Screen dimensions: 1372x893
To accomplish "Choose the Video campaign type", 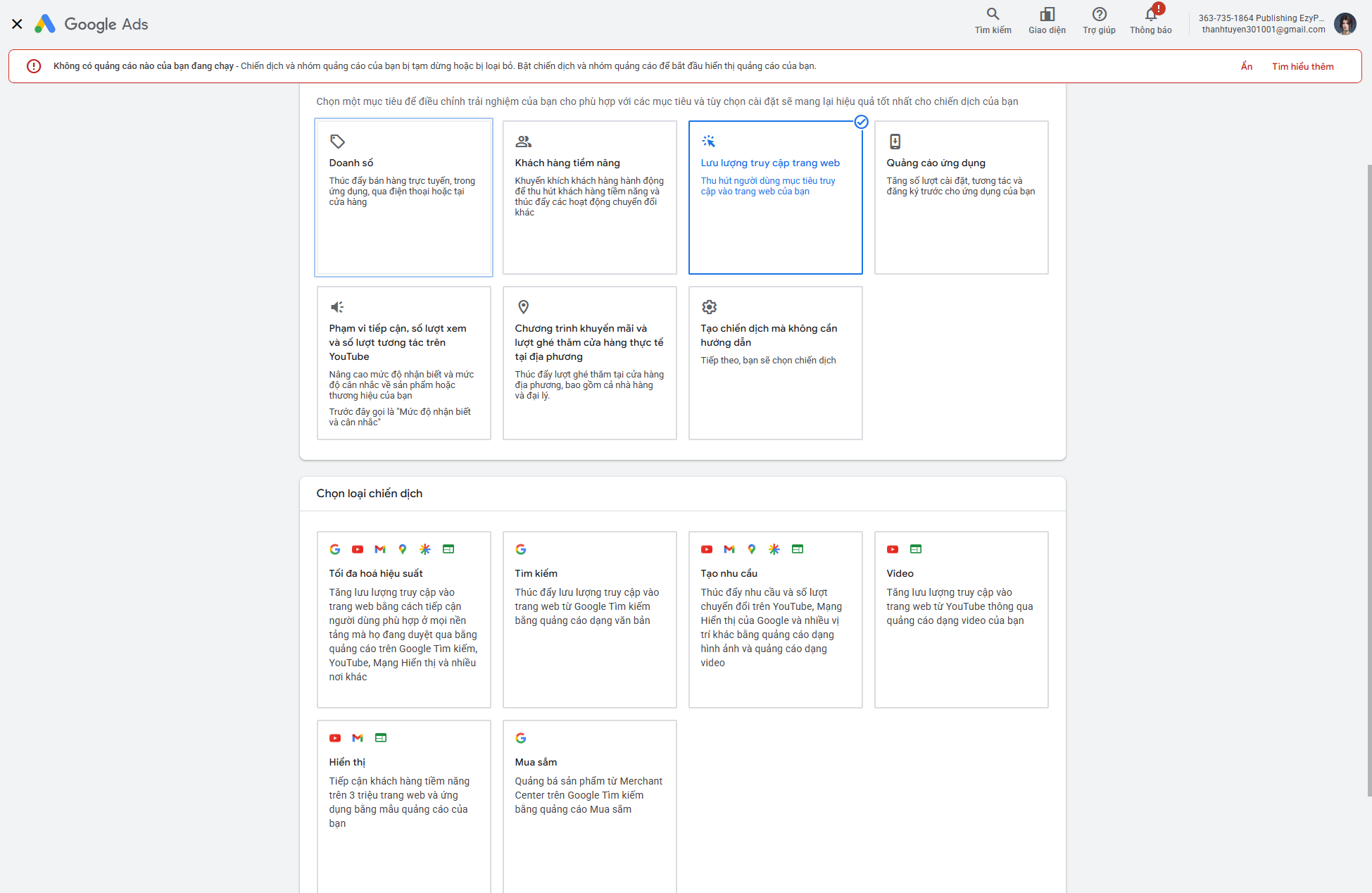I will tap(961, 620).
